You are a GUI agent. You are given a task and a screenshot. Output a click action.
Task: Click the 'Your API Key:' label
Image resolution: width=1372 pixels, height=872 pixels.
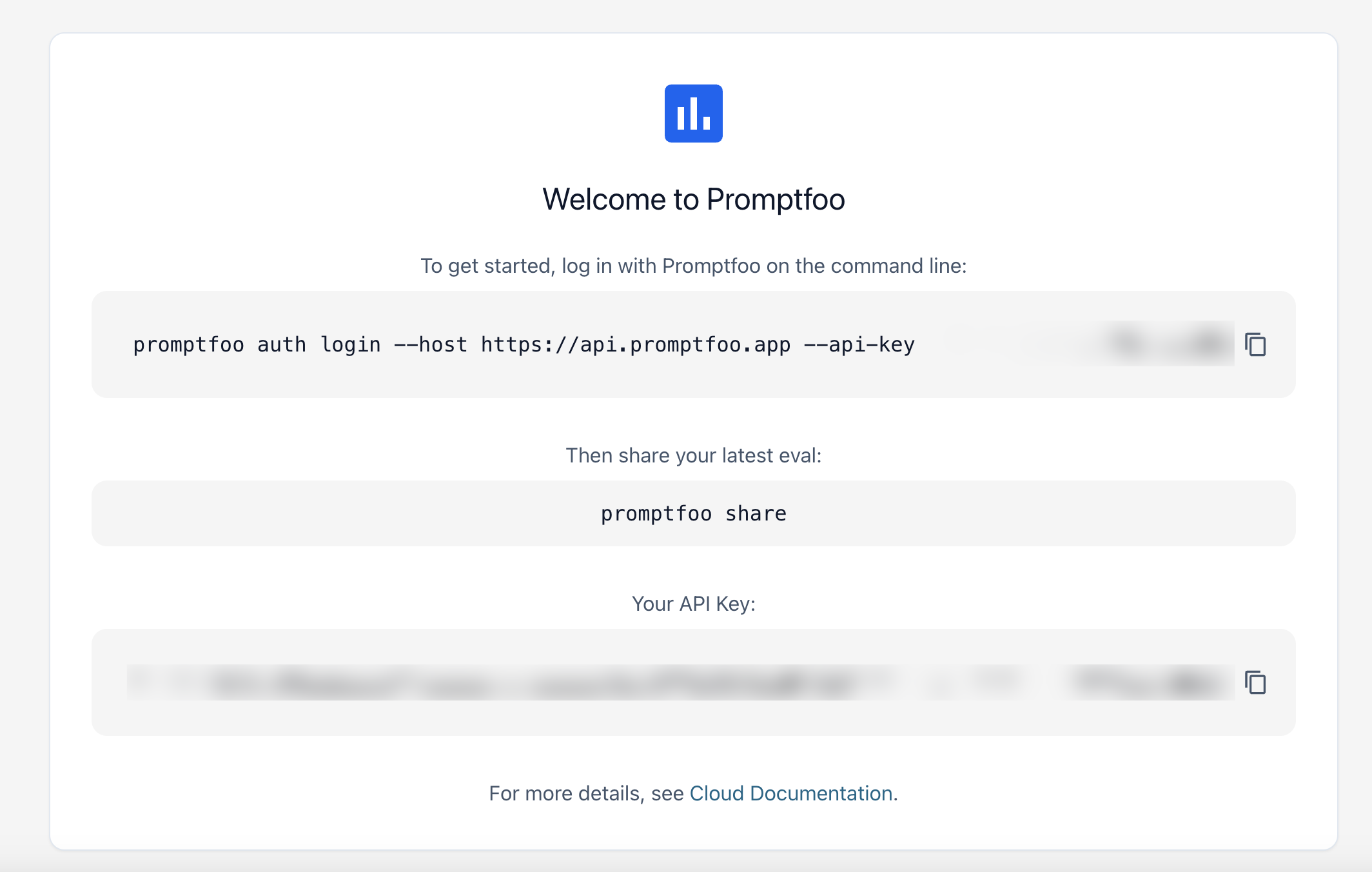(x=693, y=604)
